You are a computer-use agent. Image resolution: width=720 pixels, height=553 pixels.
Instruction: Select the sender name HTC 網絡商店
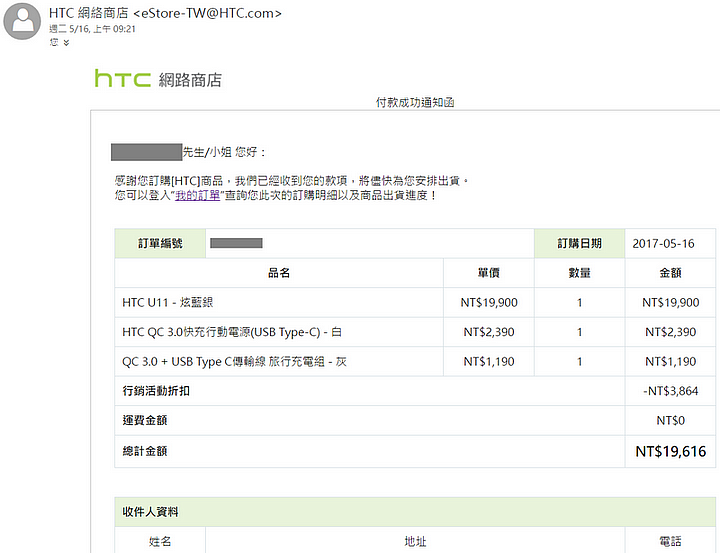89,13
